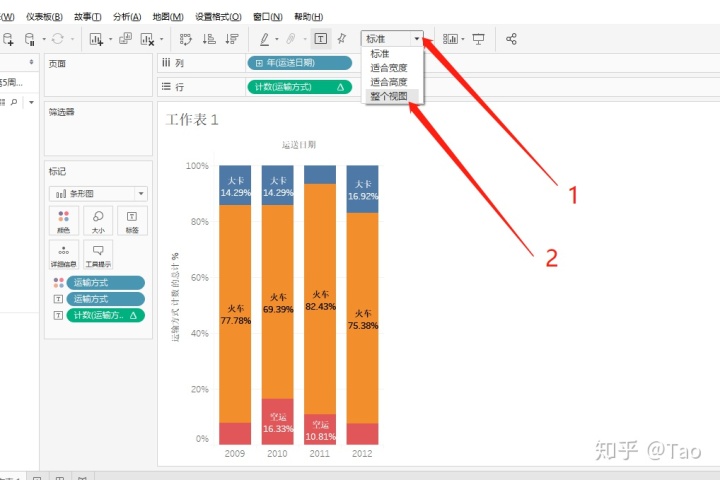Click 计数(运输方.. pill in Marks

click(x=106, y=315)
